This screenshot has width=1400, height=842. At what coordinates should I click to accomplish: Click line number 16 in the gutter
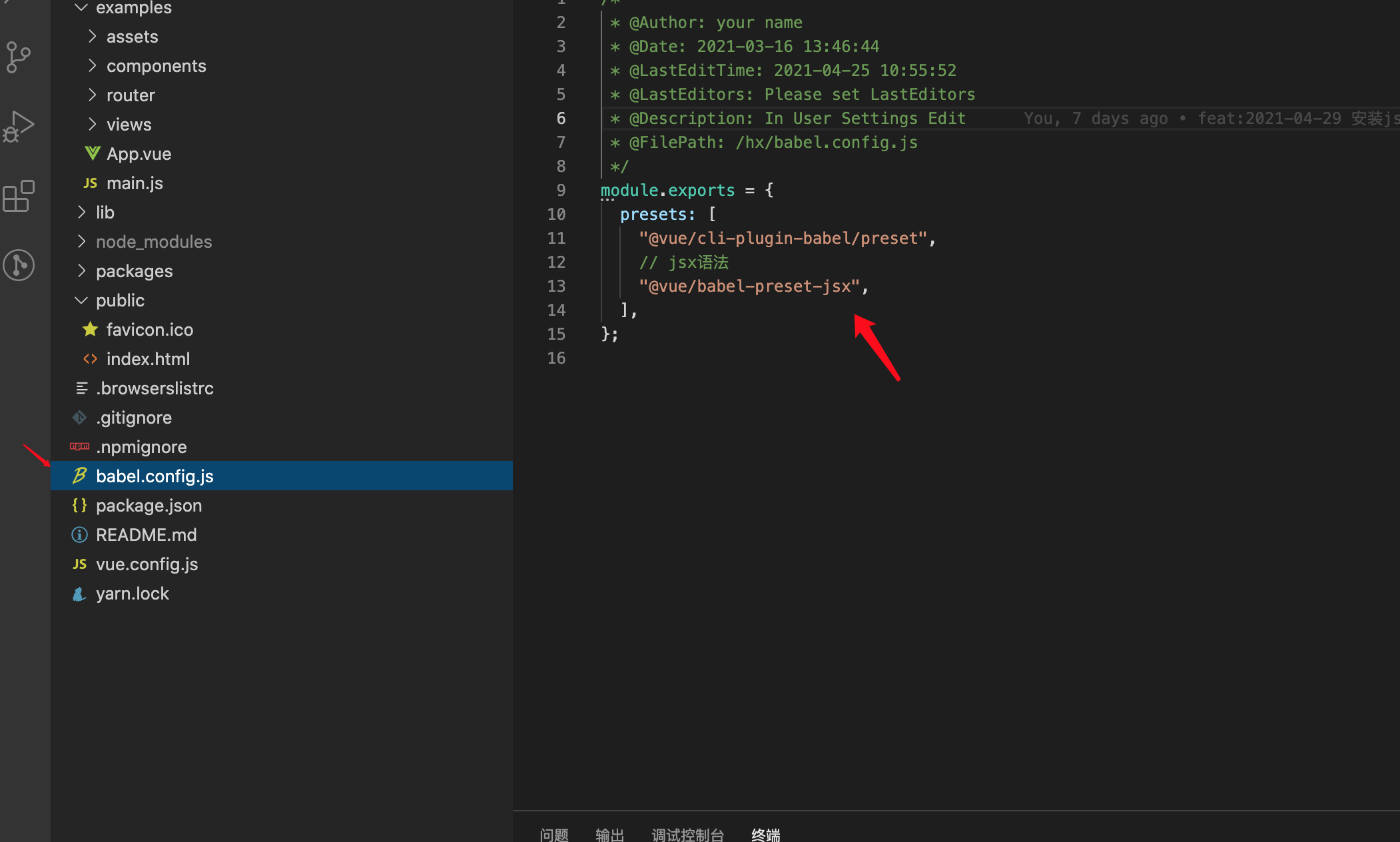click(x=556, y=358)
